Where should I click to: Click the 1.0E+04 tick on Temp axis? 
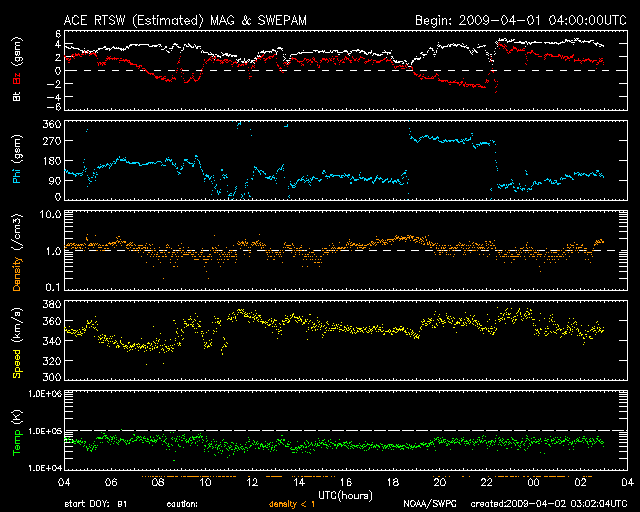[45, 468]
